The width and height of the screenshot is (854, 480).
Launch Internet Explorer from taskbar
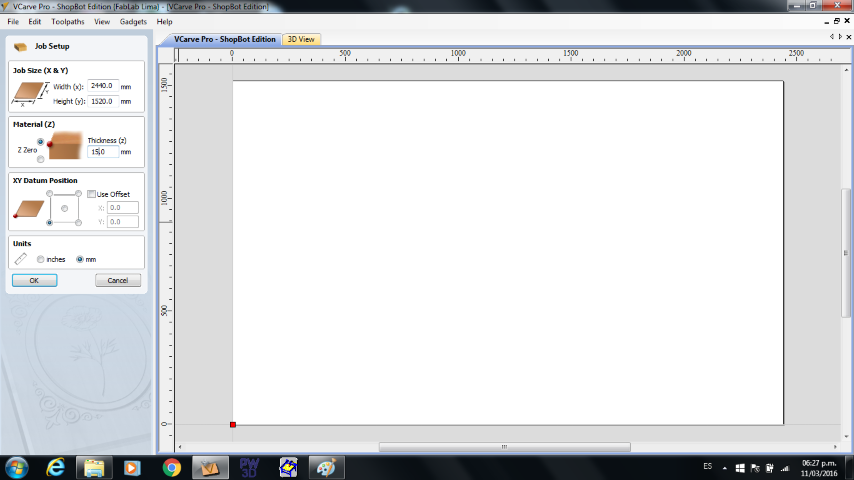pos(55,468)
